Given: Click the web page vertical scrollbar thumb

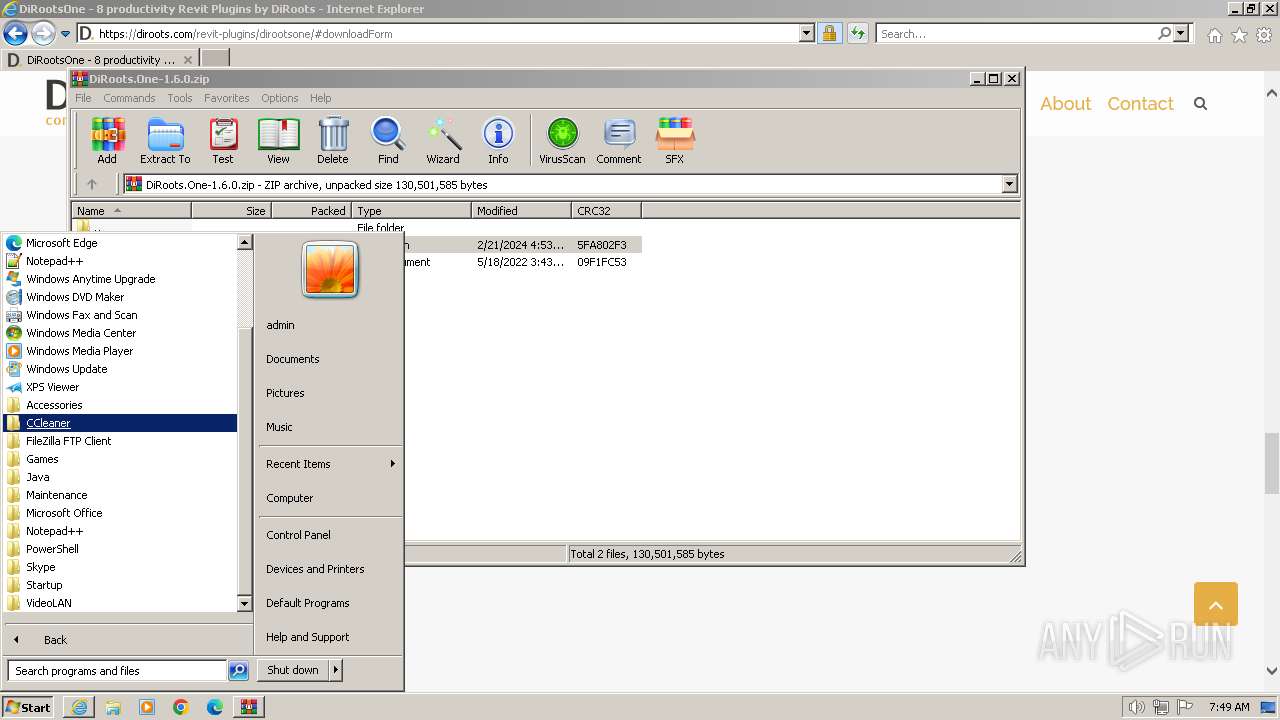Looking at the screenshot, I should [1271, 463].
